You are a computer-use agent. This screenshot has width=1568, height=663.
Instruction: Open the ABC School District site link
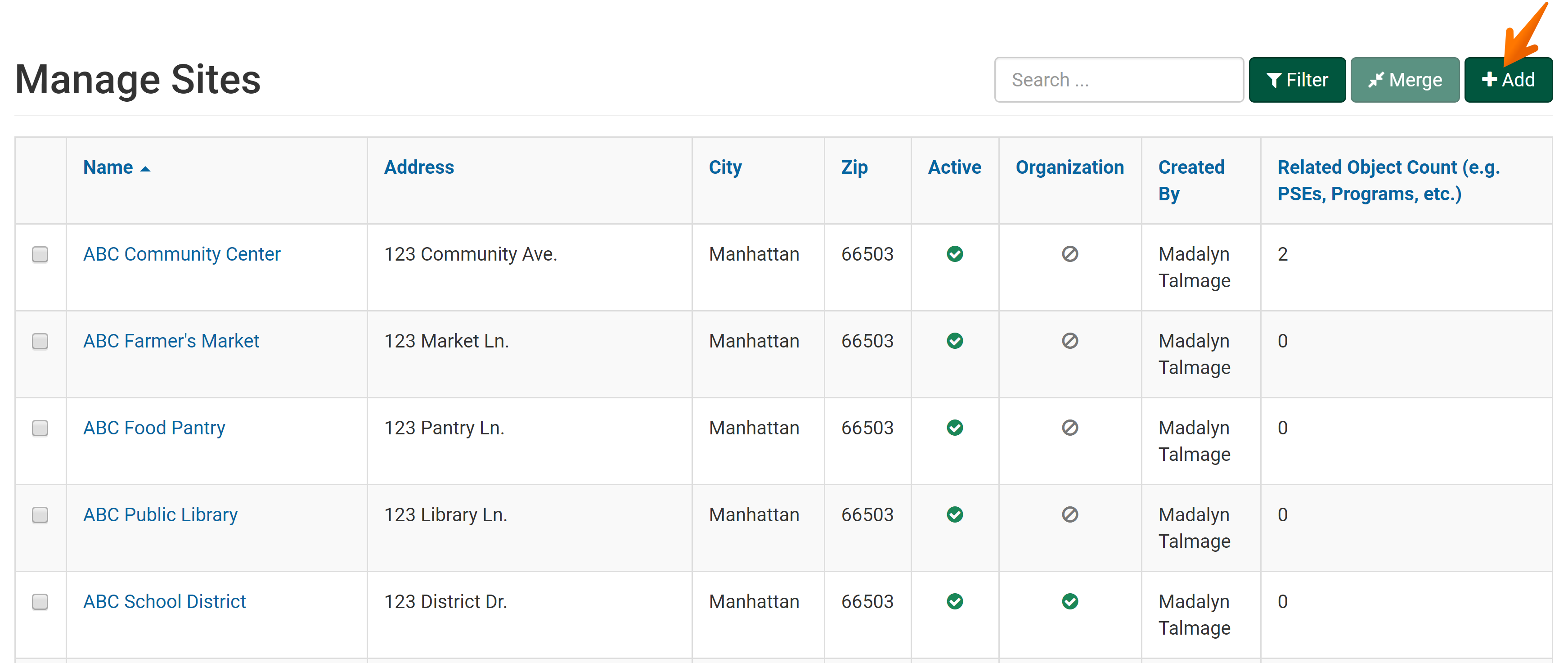pyautogui.click(x=164, y=601)
